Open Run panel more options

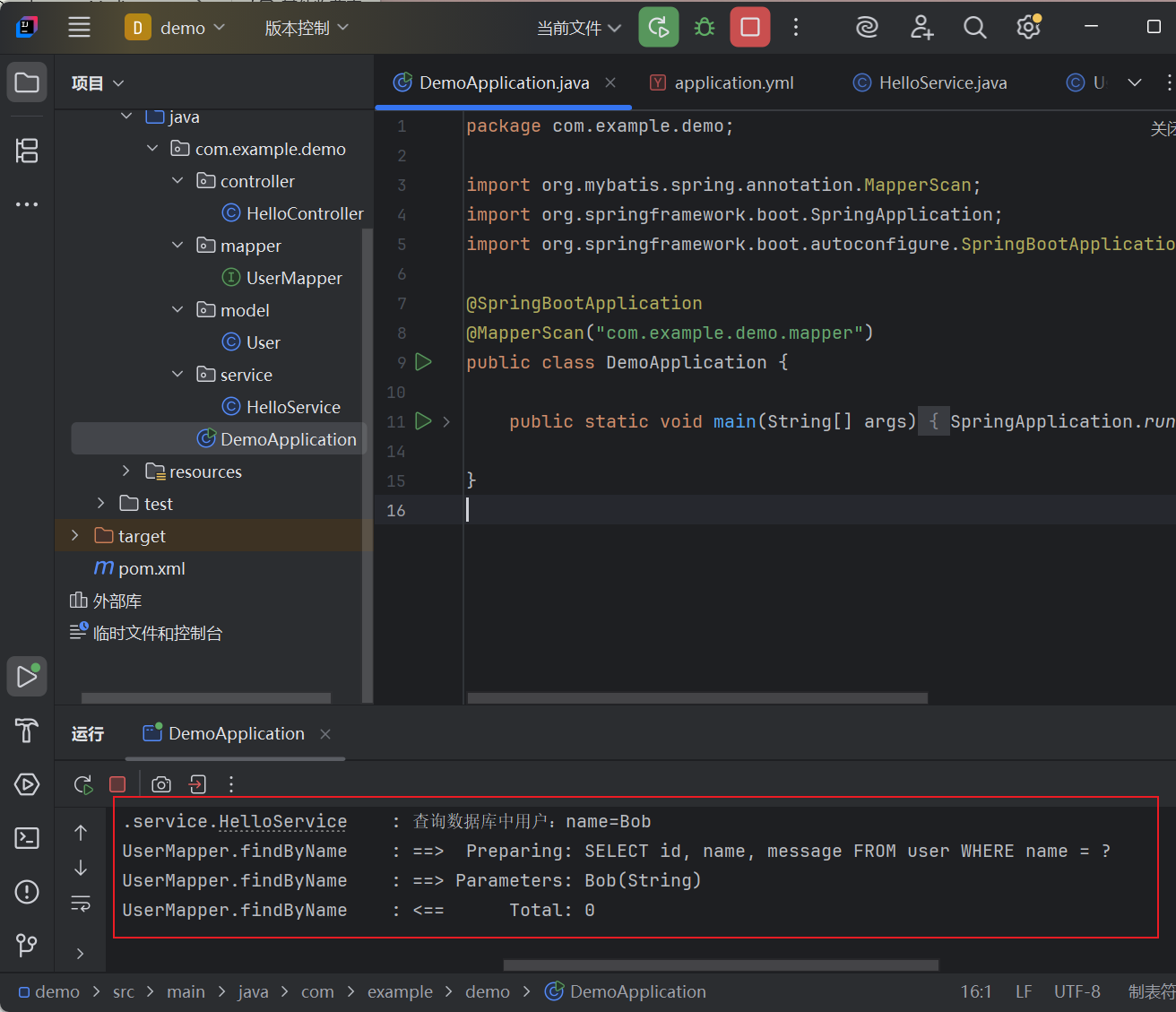pyautogui.click(x=231, y=784)
